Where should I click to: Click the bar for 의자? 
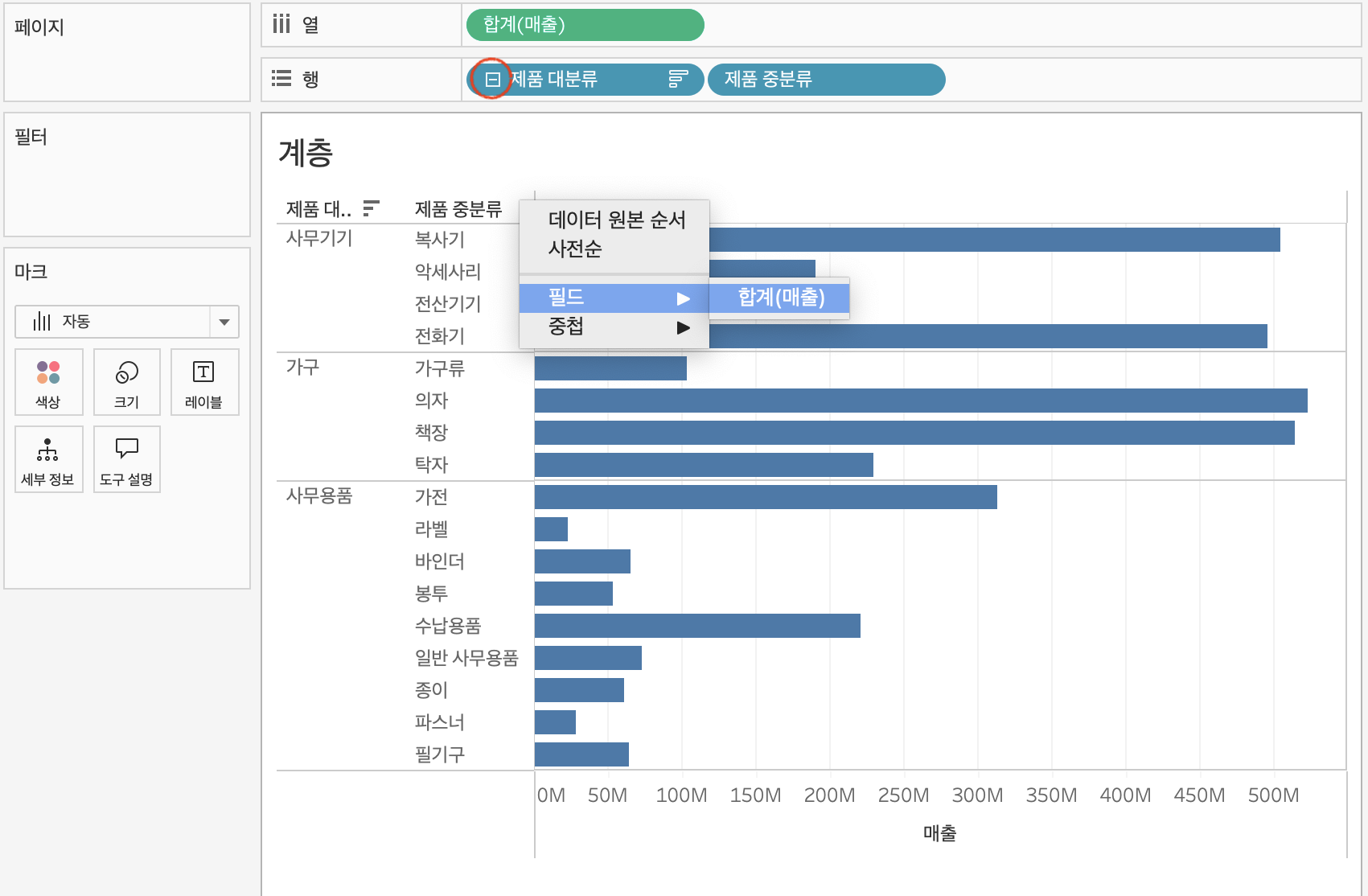click(921, 401)
